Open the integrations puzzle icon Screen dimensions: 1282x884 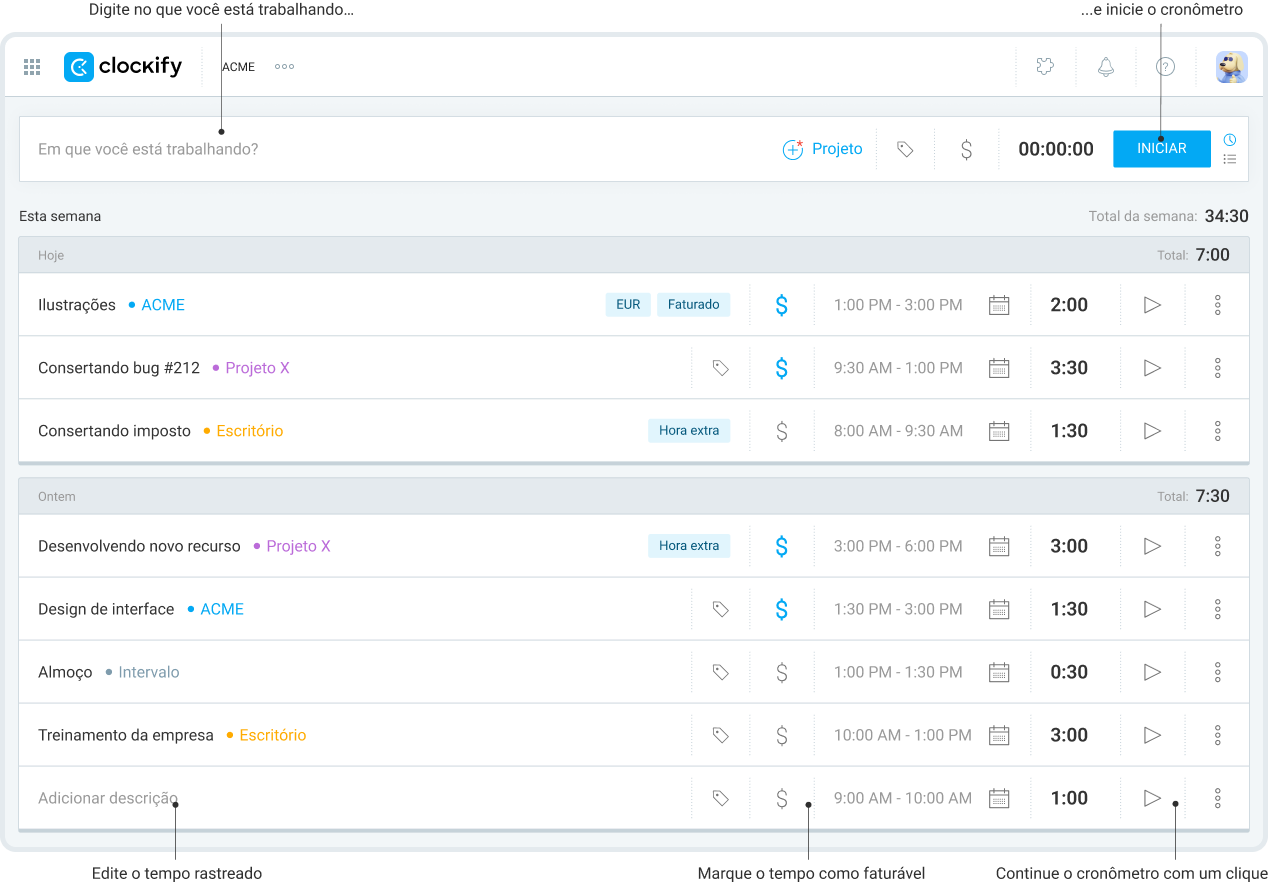point(1045,66)
